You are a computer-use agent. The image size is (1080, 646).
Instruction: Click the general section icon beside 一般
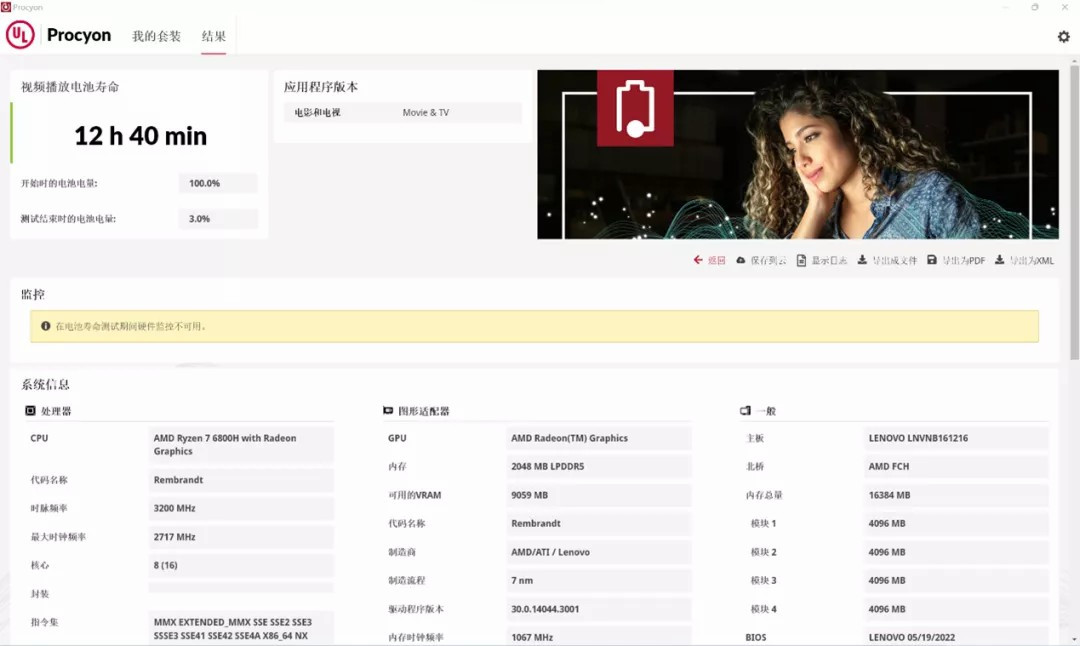745,411
